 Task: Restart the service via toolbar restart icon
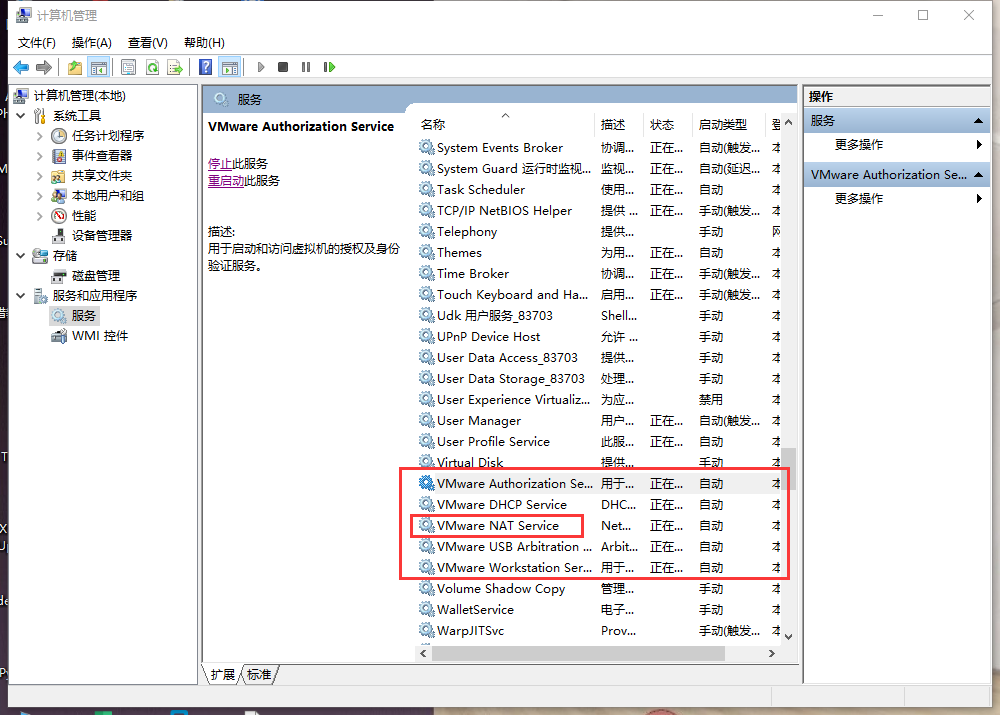pos(330,67)
